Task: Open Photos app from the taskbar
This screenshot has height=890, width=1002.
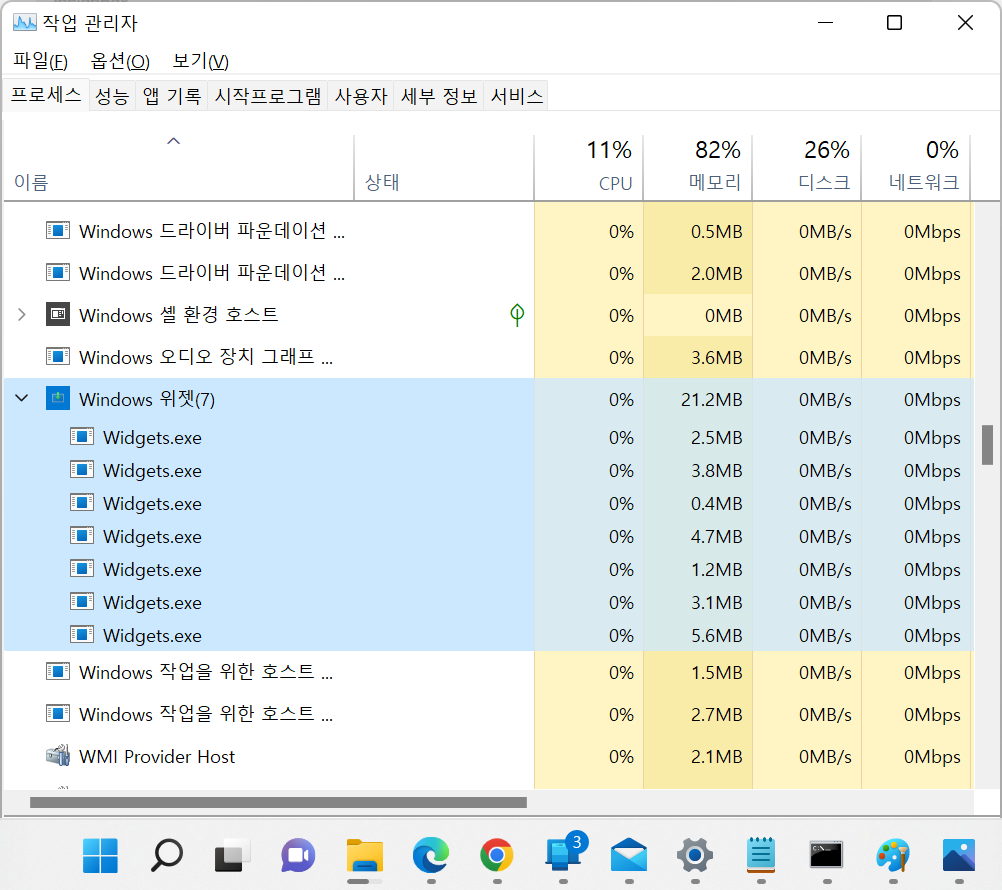Action: click(x=959, y=855)
